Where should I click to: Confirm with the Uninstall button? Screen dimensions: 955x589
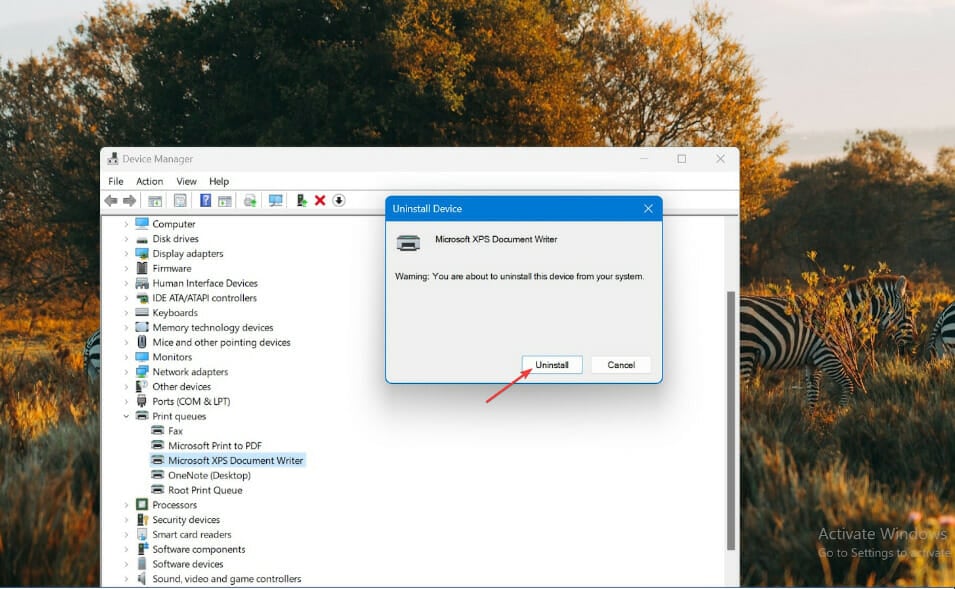(x=552, y=365)
